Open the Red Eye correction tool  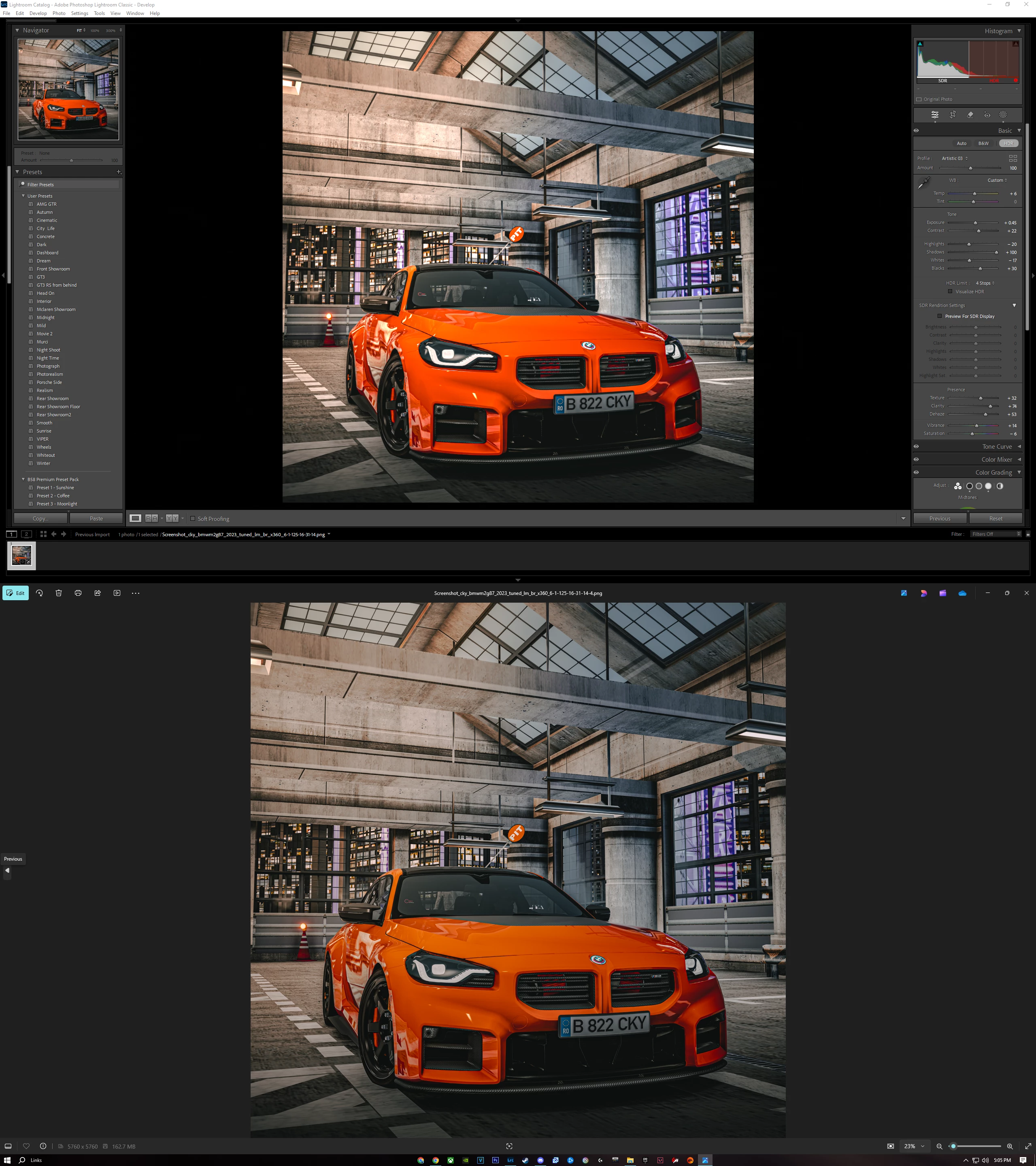pos(987,115)
